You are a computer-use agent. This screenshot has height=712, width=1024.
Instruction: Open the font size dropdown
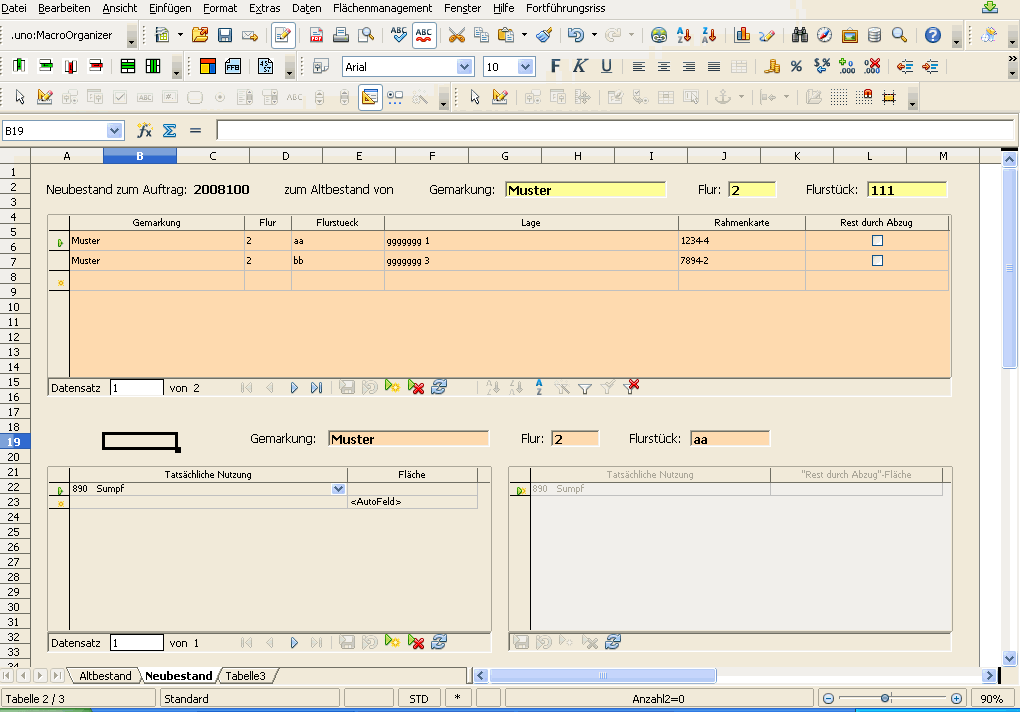[x=526, y=67]
